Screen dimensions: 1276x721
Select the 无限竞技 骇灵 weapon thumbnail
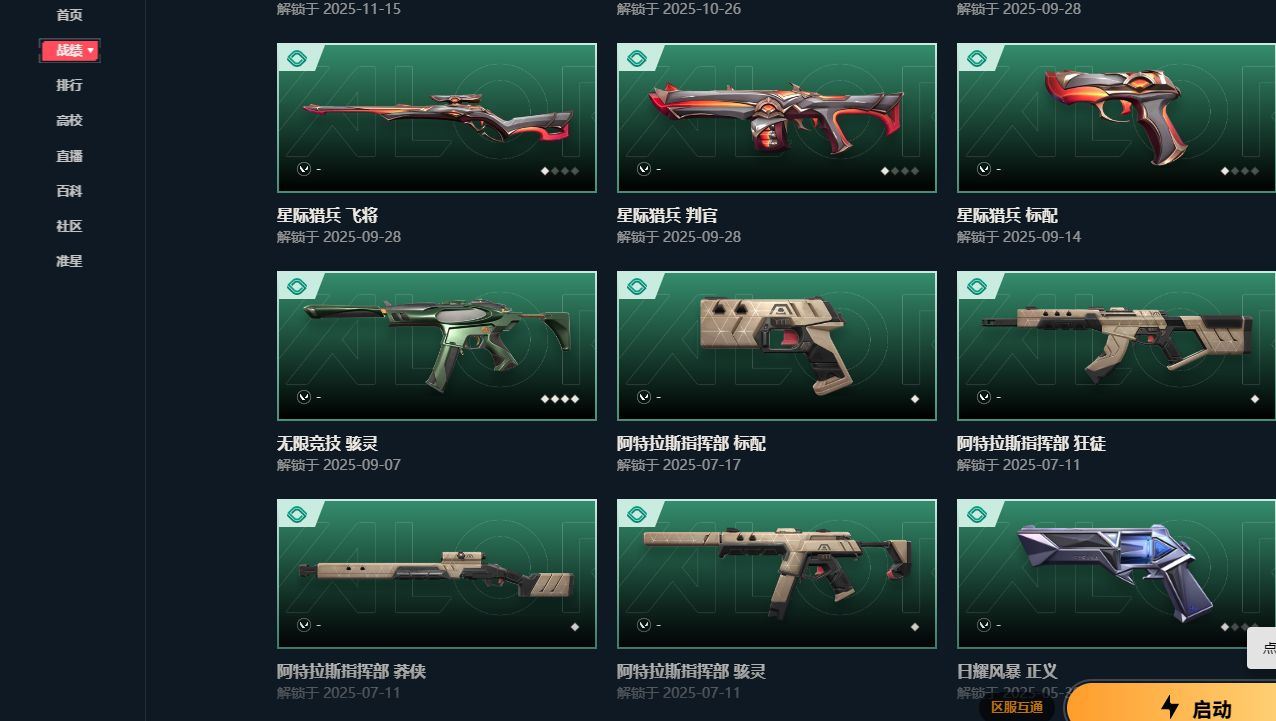coord(437,345)
